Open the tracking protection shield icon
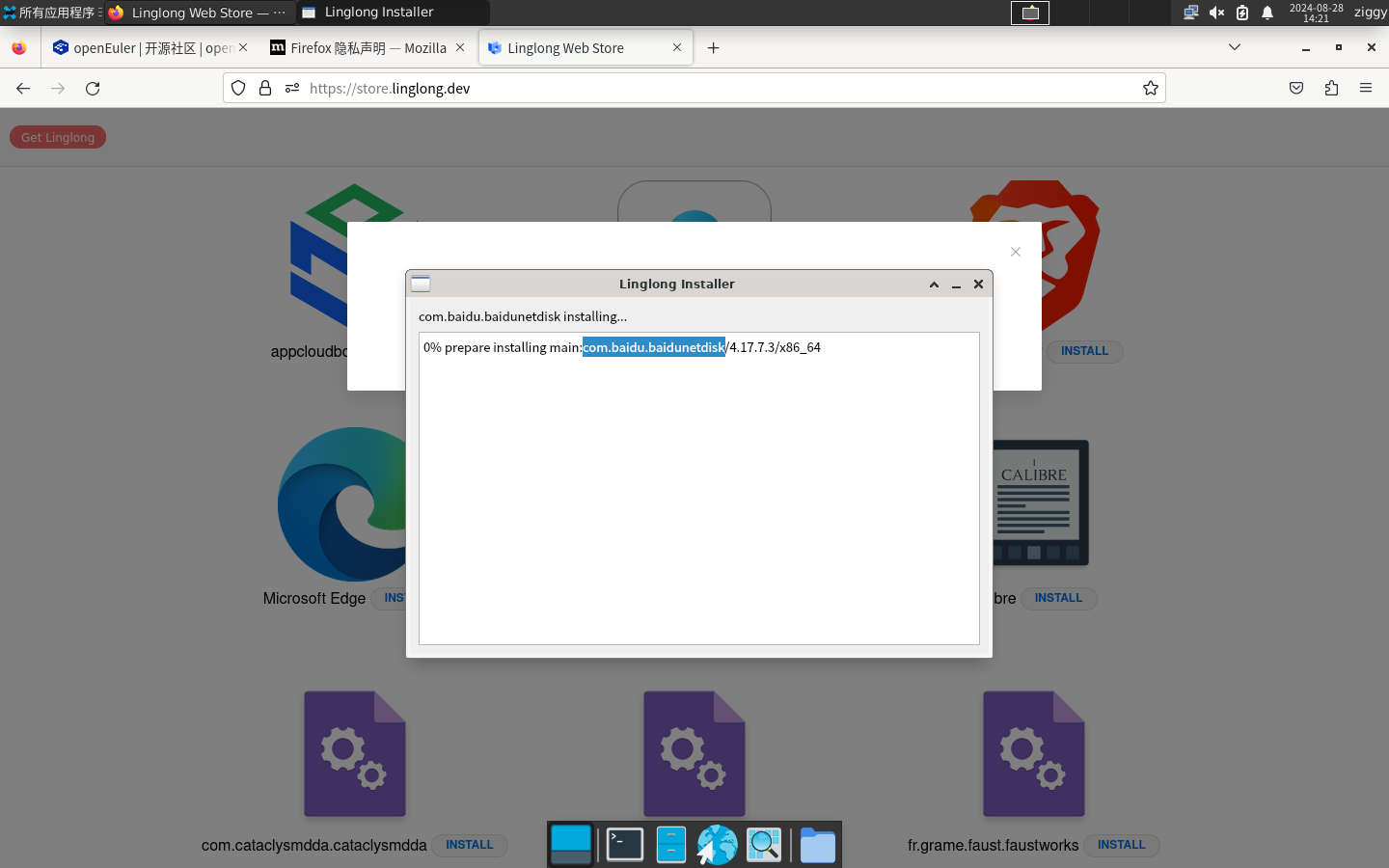 pos(238,88)
